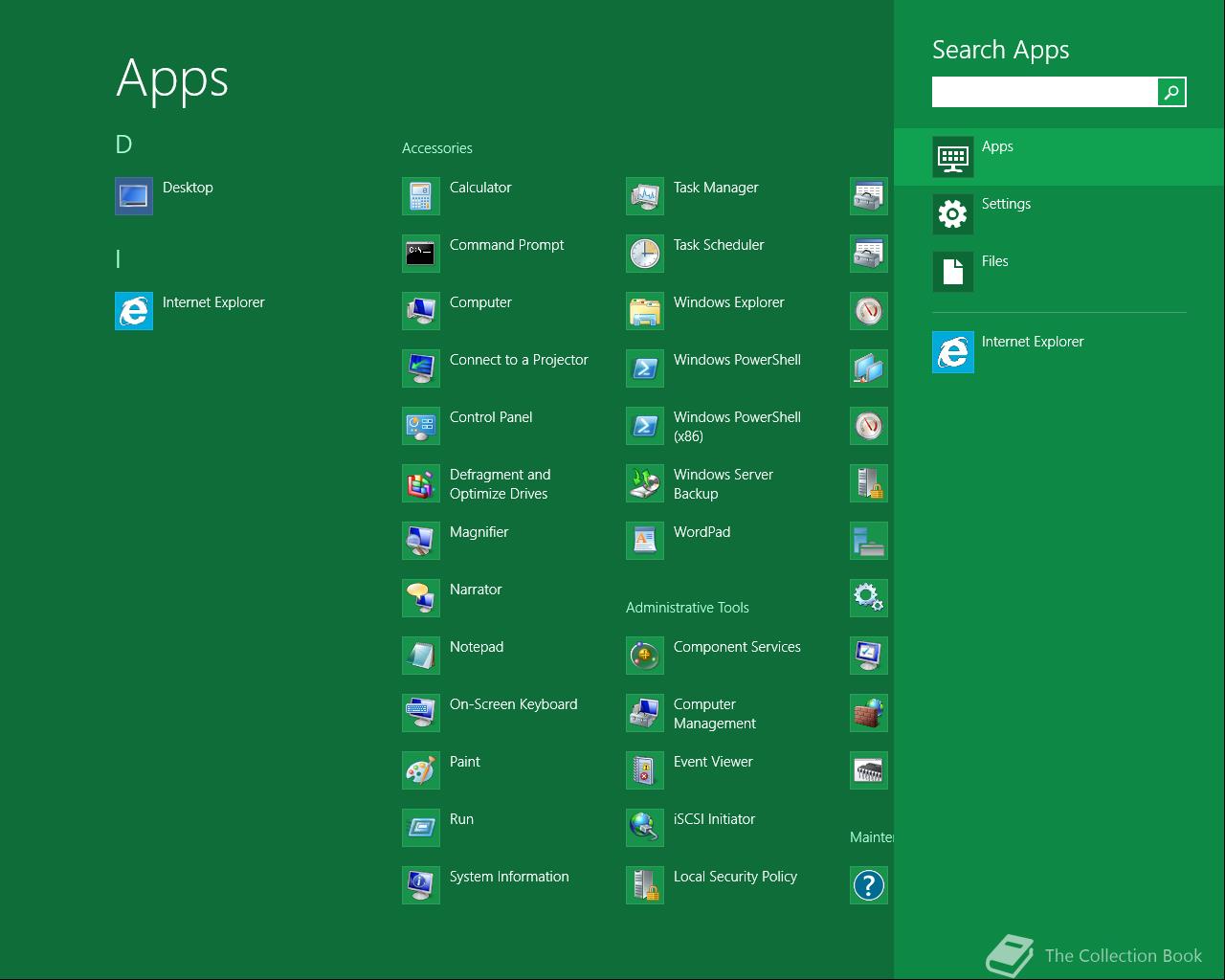Click the blue question mark help icon
The height and width of the screenshot is (980, 1225).
pyautogui.click(x=869, y=885)
